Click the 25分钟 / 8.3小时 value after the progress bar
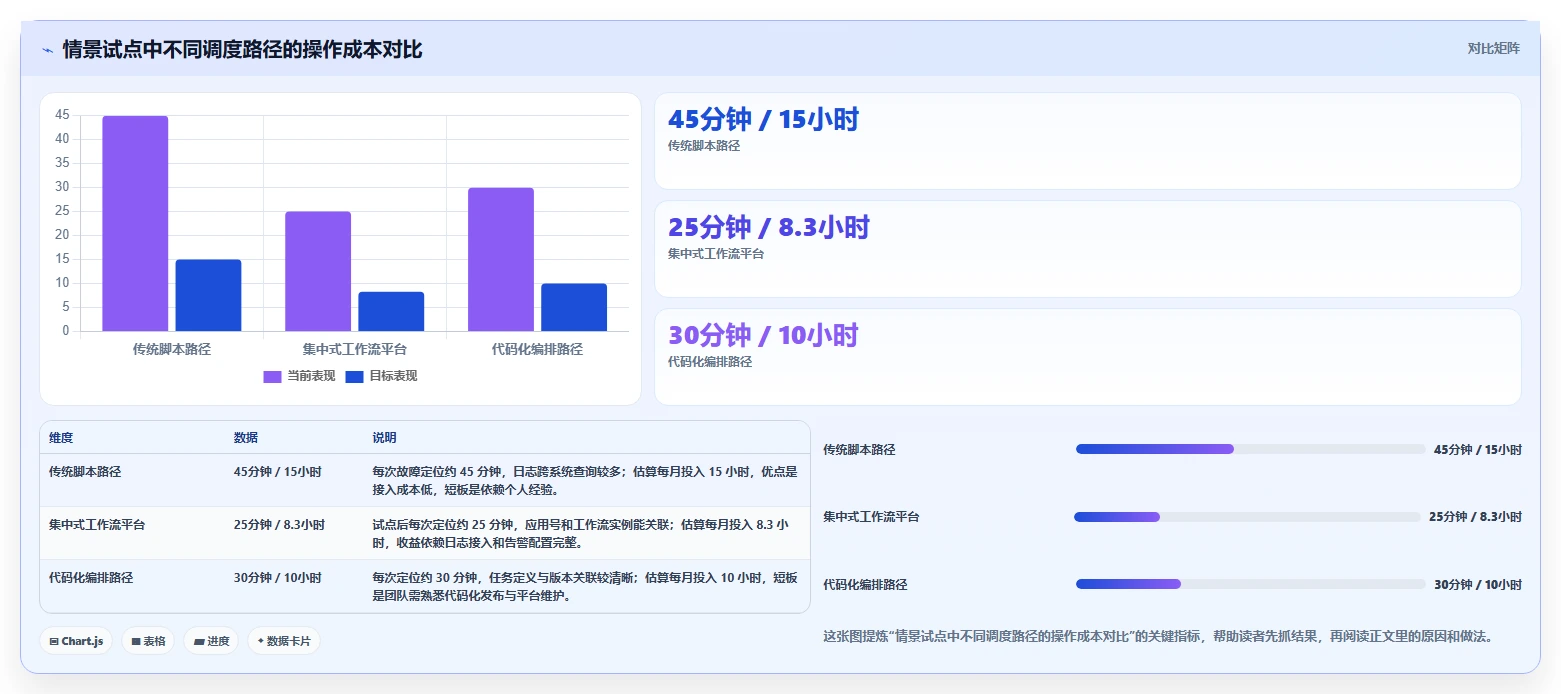The width and height of the screenshot is (1561, 694). [1476, 517]
